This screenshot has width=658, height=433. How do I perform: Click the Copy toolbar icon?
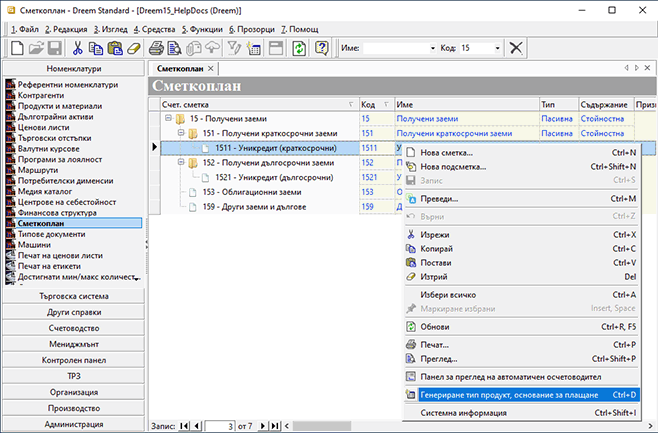point(96,48)
